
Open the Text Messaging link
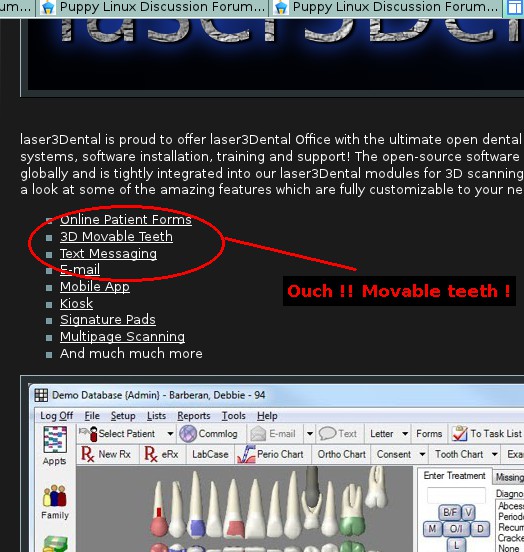pos(108,253)
